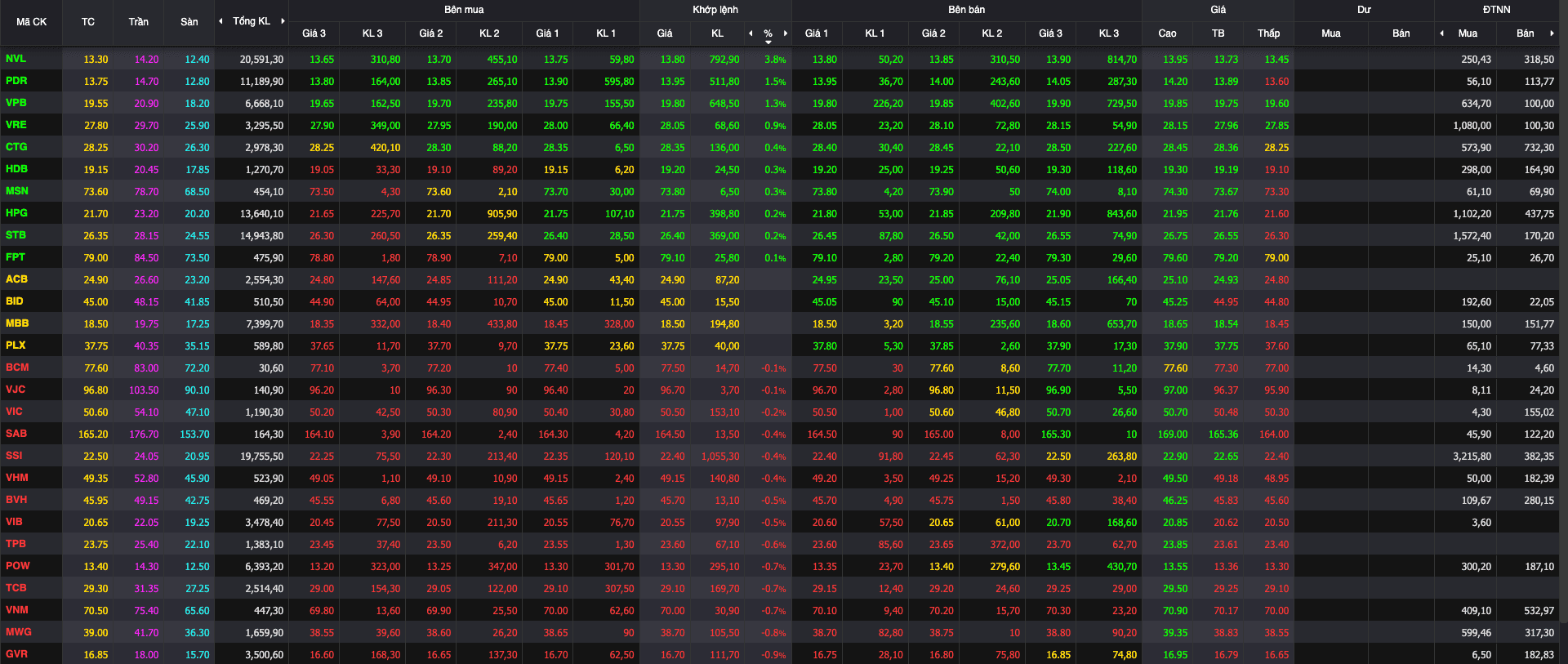This screenshot has height=664, width=1568.
Task: Open the FPT stock symbol
Action: coord(15,257)
